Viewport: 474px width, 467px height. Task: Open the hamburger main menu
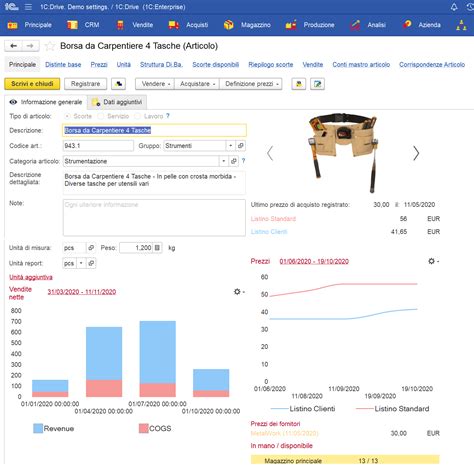[28, 7]
